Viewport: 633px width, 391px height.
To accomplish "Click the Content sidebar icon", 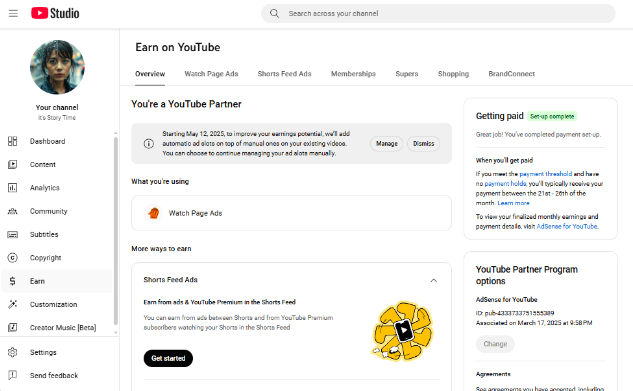I will point(13,165).
